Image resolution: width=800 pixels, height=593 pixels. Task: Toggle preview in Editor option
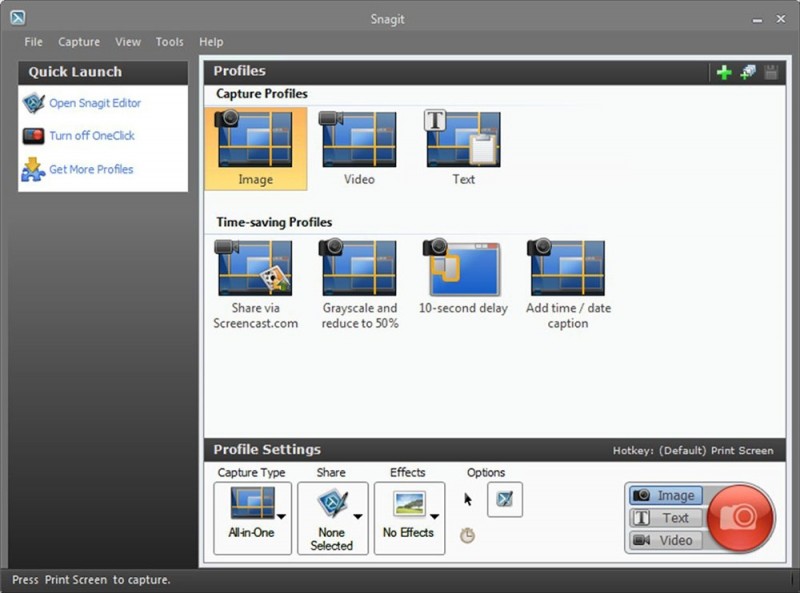point(505,499)
